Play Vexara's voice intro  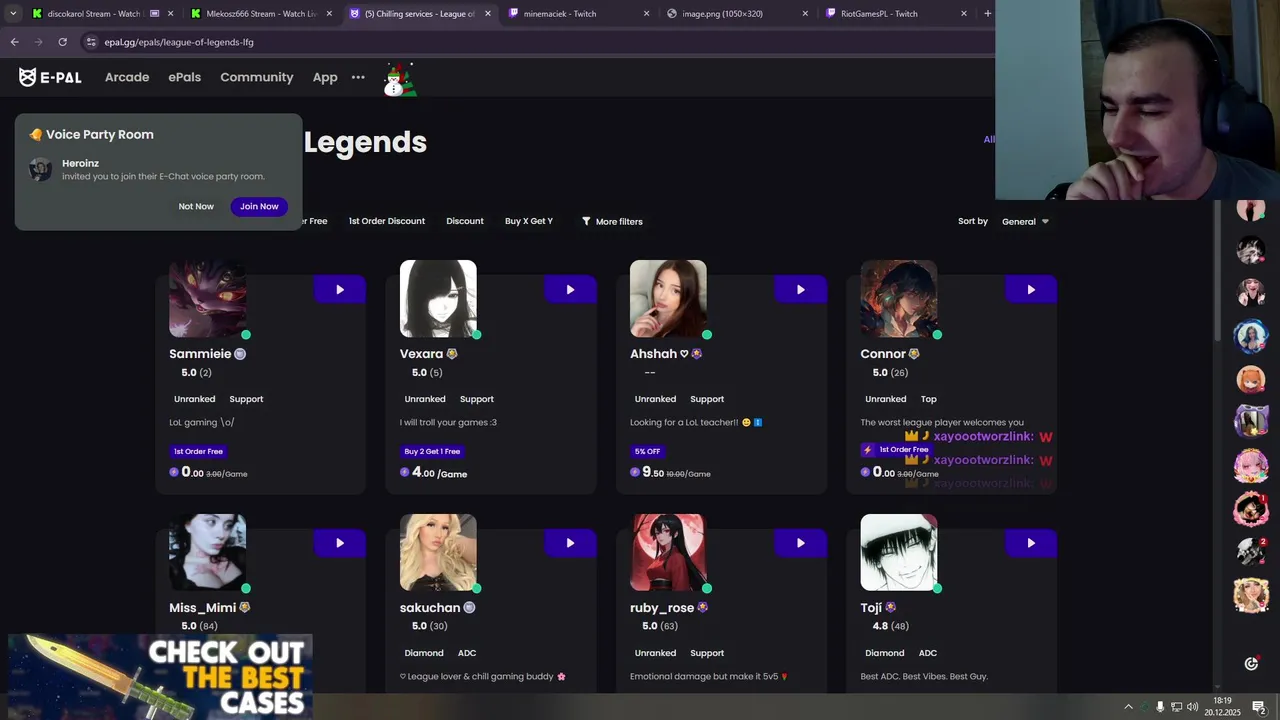pyautogui.click(x=570, y=289)
